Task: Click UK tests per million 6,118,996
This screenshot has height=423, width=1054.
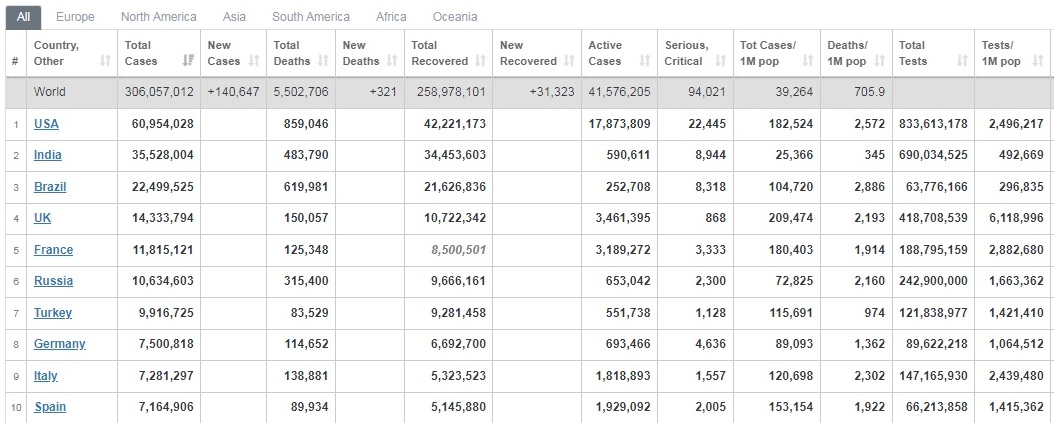Action: pyautogui.click(x=1016, y=218)
